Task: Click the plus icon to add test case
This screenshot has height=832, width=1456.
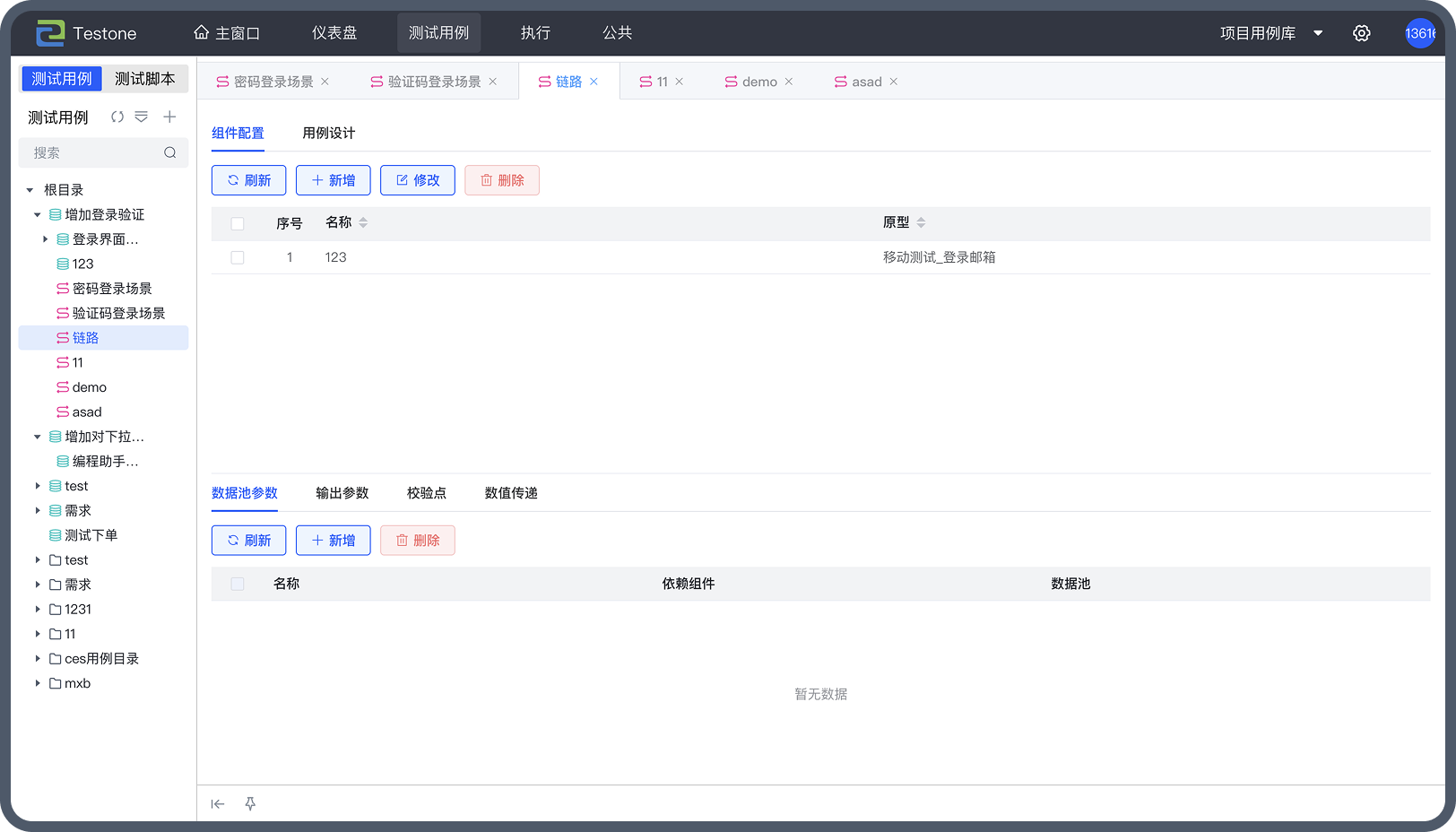Action: tap(169, 117)
